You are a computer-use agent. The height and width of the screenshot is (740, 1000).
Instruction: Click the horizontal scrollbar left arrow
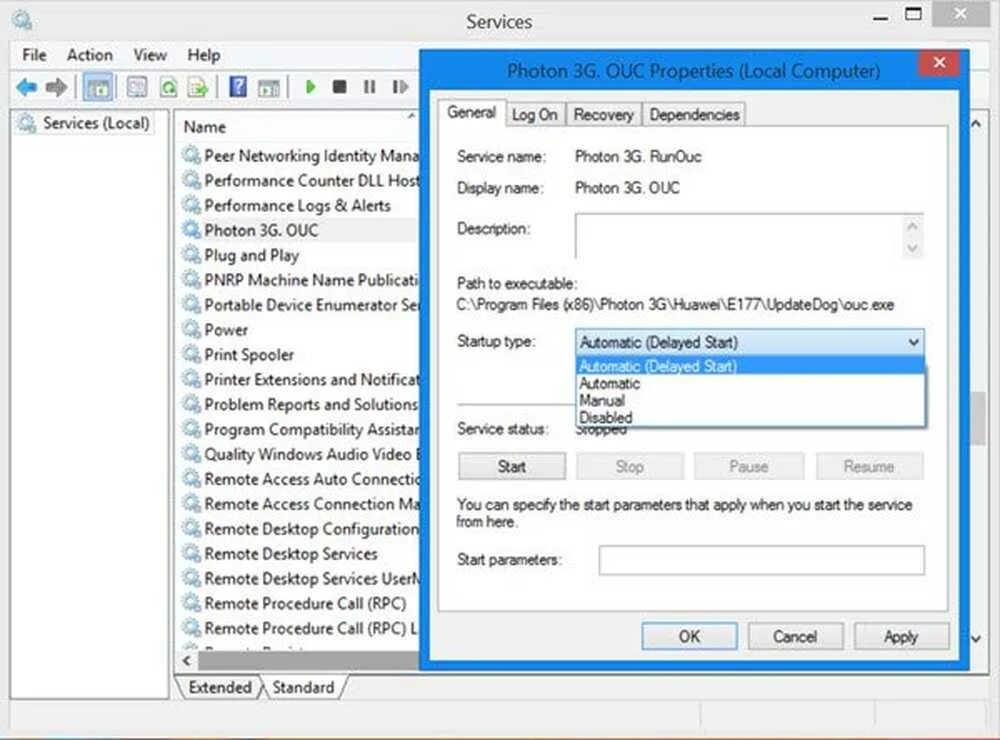(x=187, y=660)
